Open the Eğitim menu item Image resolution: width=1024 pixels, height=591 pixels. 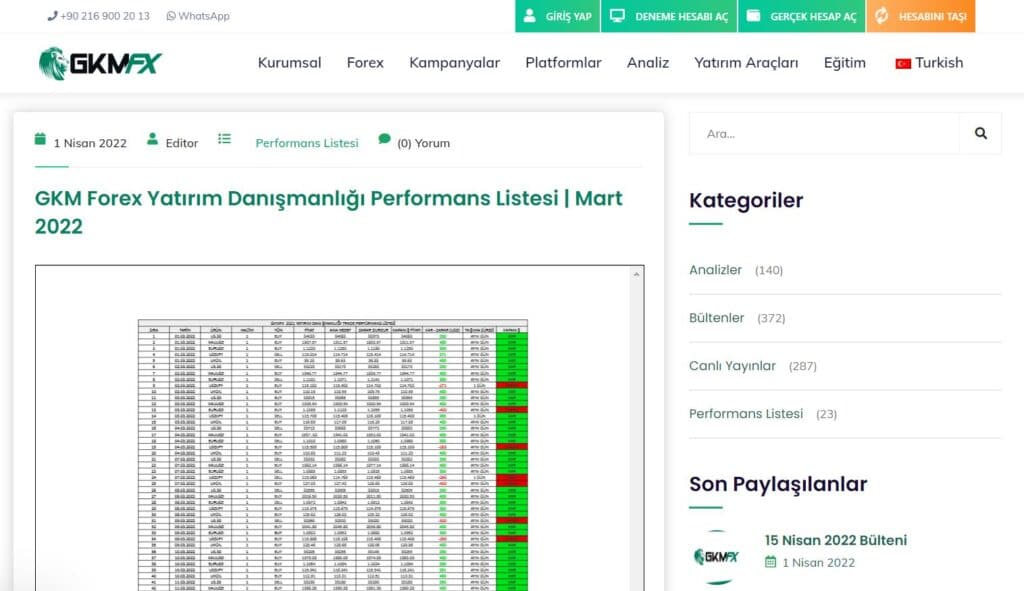[844, 63]
